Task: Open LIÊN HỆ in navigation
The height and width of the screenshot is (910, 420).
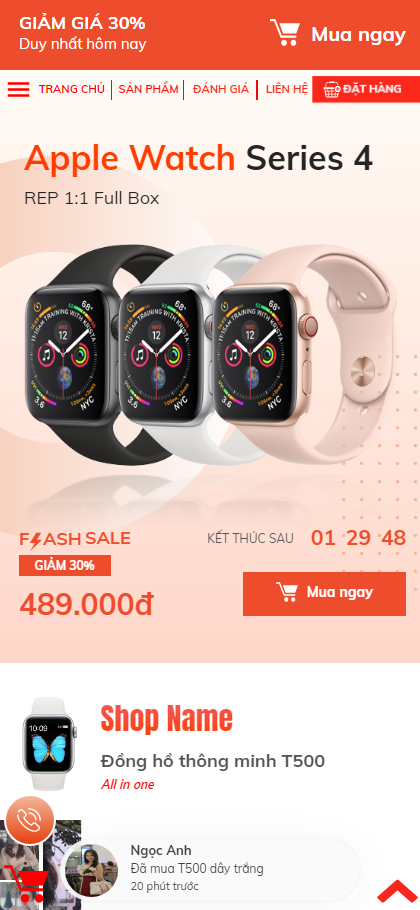Action: pos(287,89)
